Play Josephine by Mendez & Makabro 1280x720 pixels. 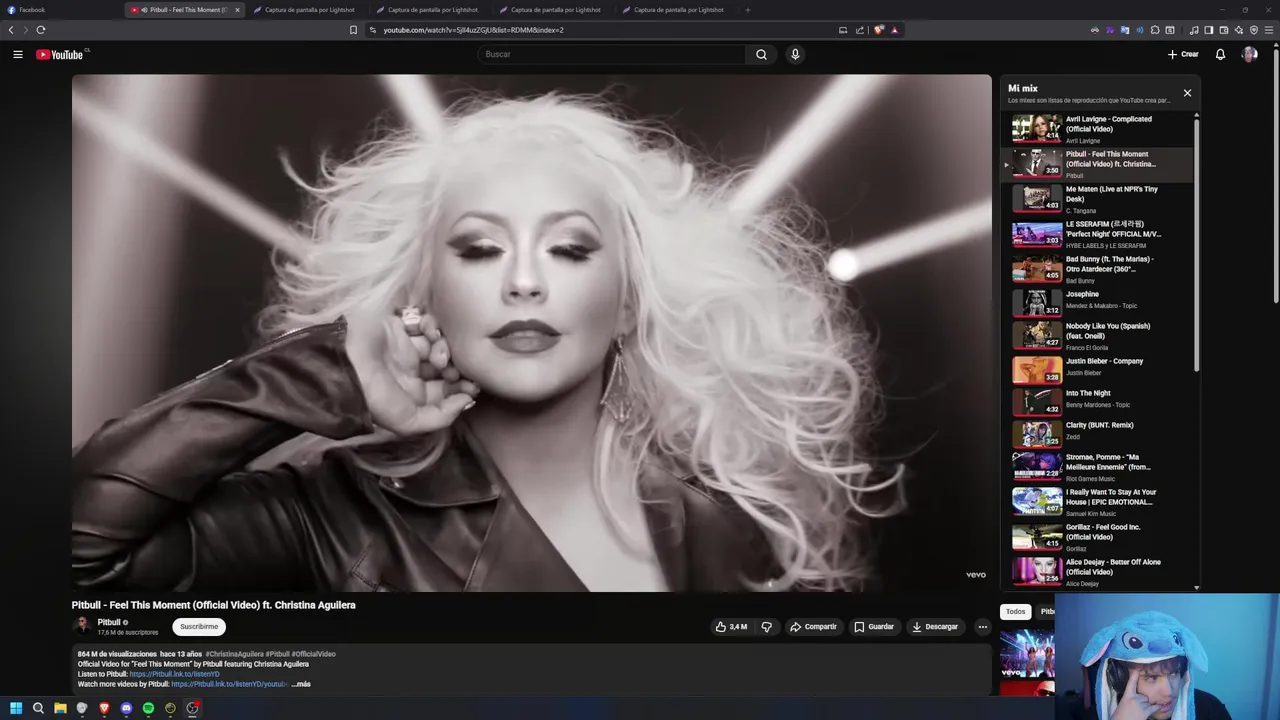pyautogui.click(x=1098, y=302)
